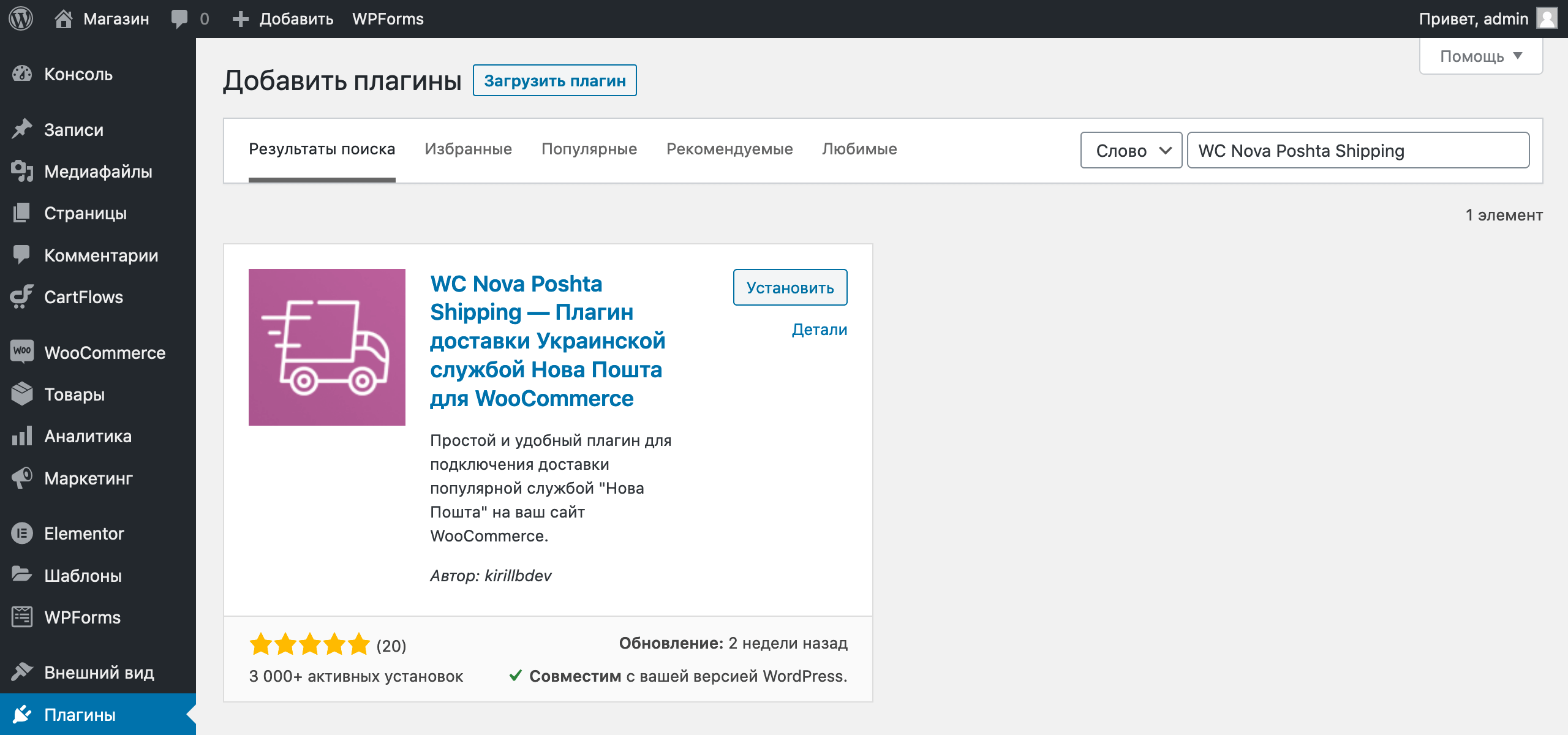Click the WordPress logo icon
1568x735 pixels.
coord(21,18)
